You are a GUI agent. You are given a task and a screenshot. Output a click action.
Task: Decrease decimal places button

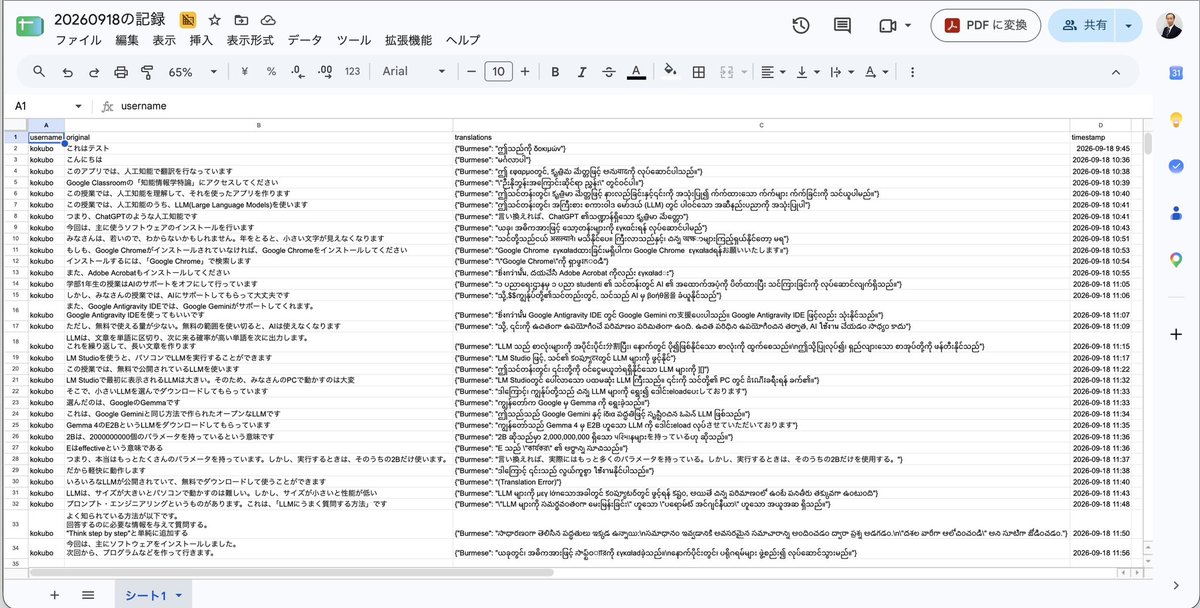pos(298,71)
